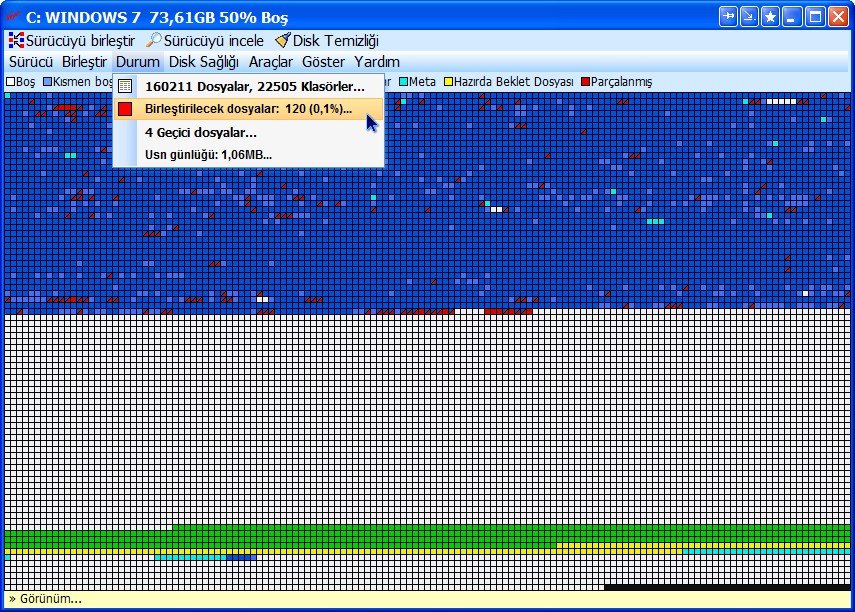Viewport: 855px width, 612px height.
Task: Open the Sürücü menu
Action: coord(31,62)
